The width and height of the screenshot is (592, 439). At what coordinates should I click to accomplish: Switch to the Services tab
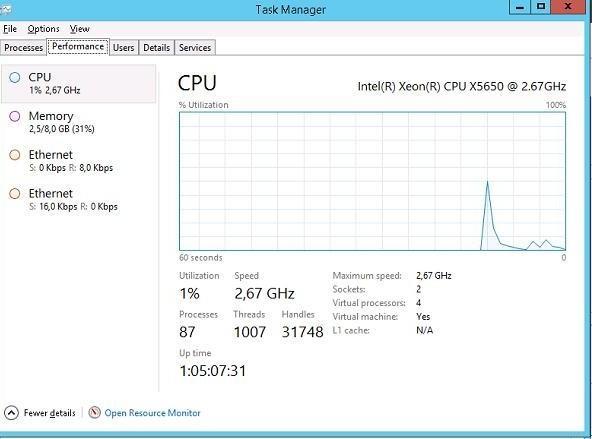tap(195, 48)
